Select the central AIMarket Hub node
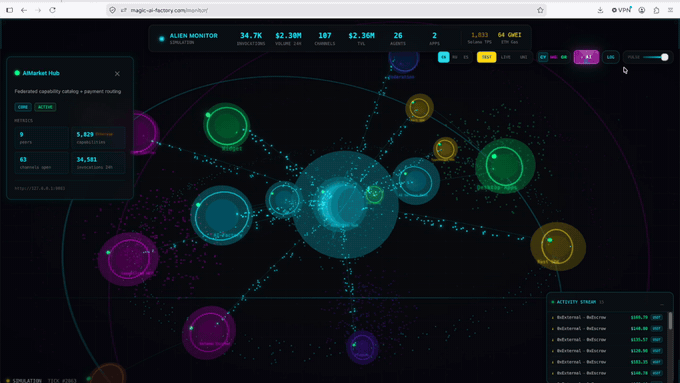Screen dimensions: 680x383 click(346, 205)
